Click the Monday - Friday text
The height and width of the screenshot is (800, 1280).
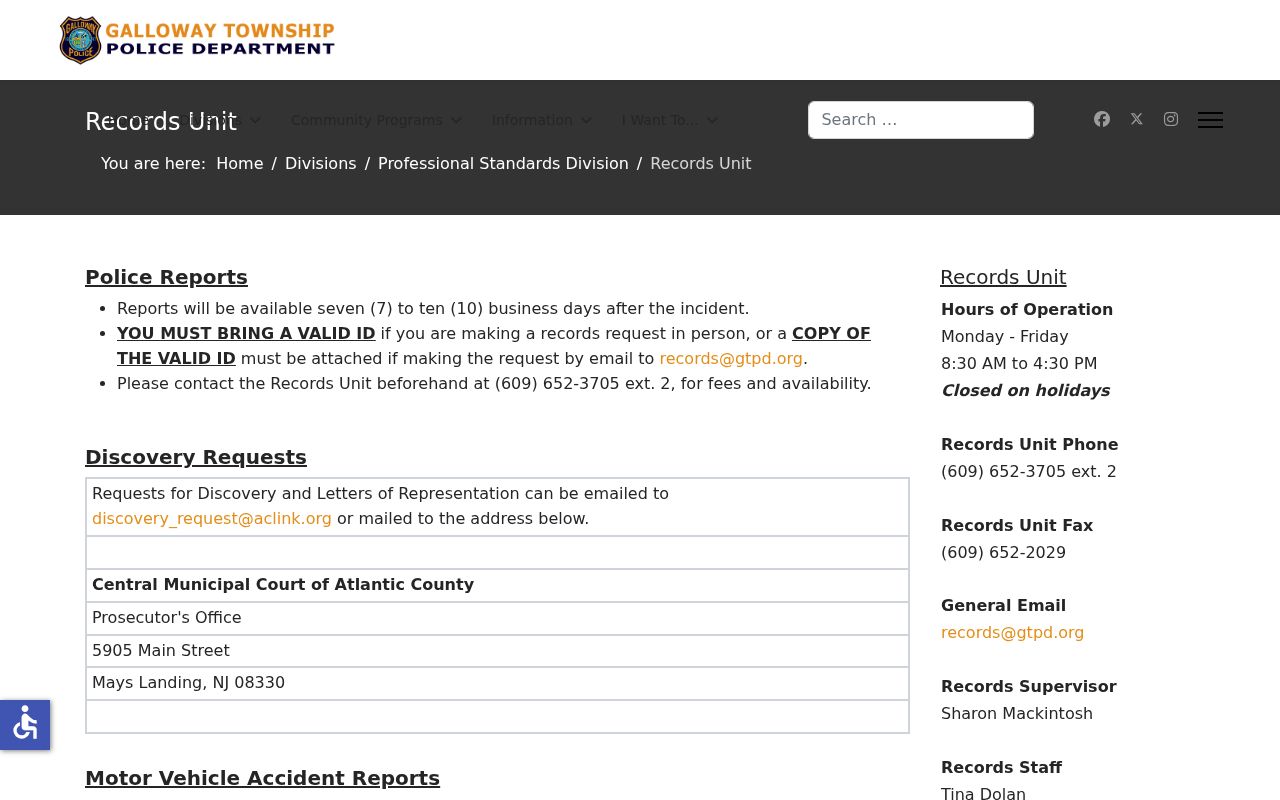click(1004, 336)
